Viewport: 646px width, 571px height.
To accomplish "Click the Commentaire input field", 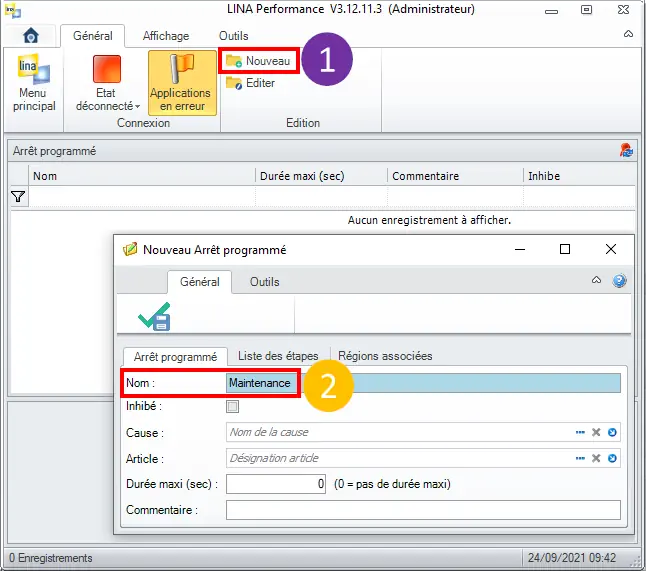I will (423, 510).
